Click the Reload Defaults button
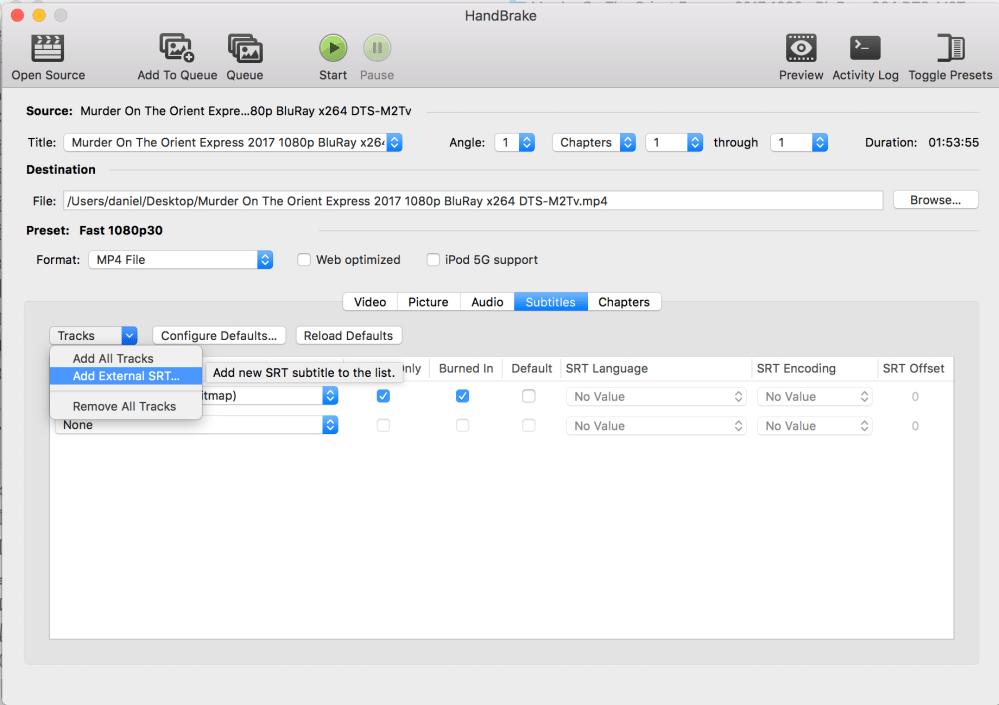This screenshot has width=999, height=705. coord(349,336)
